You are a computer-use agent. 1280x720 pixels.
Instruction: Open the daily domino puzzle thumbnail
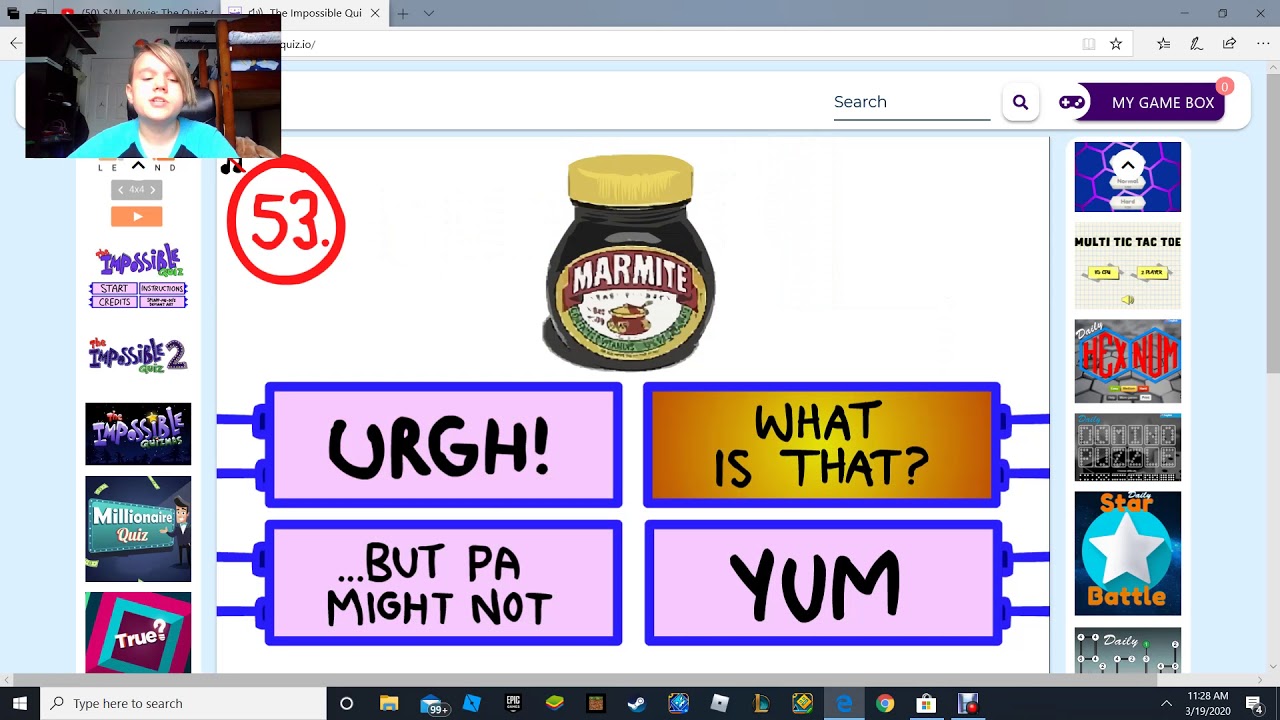(1127, 446)
